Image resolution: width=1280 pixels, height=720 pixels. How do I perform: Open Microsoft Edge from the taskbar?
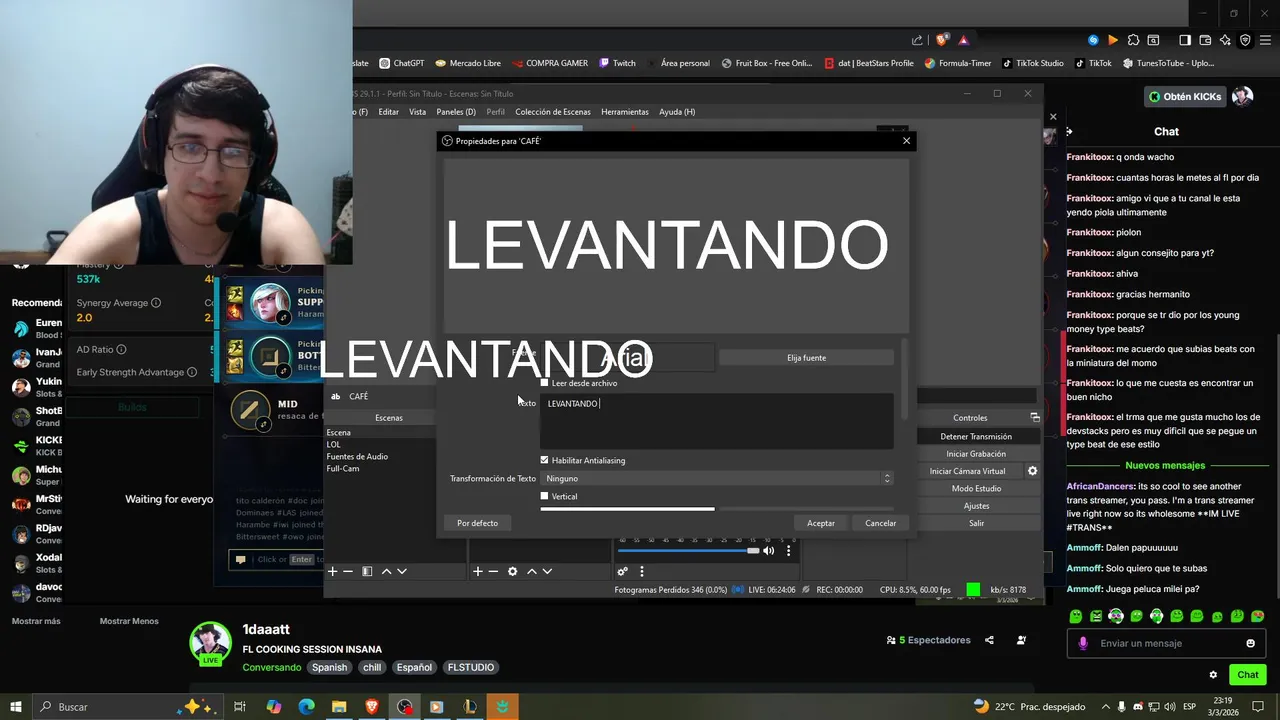(306, 707)
